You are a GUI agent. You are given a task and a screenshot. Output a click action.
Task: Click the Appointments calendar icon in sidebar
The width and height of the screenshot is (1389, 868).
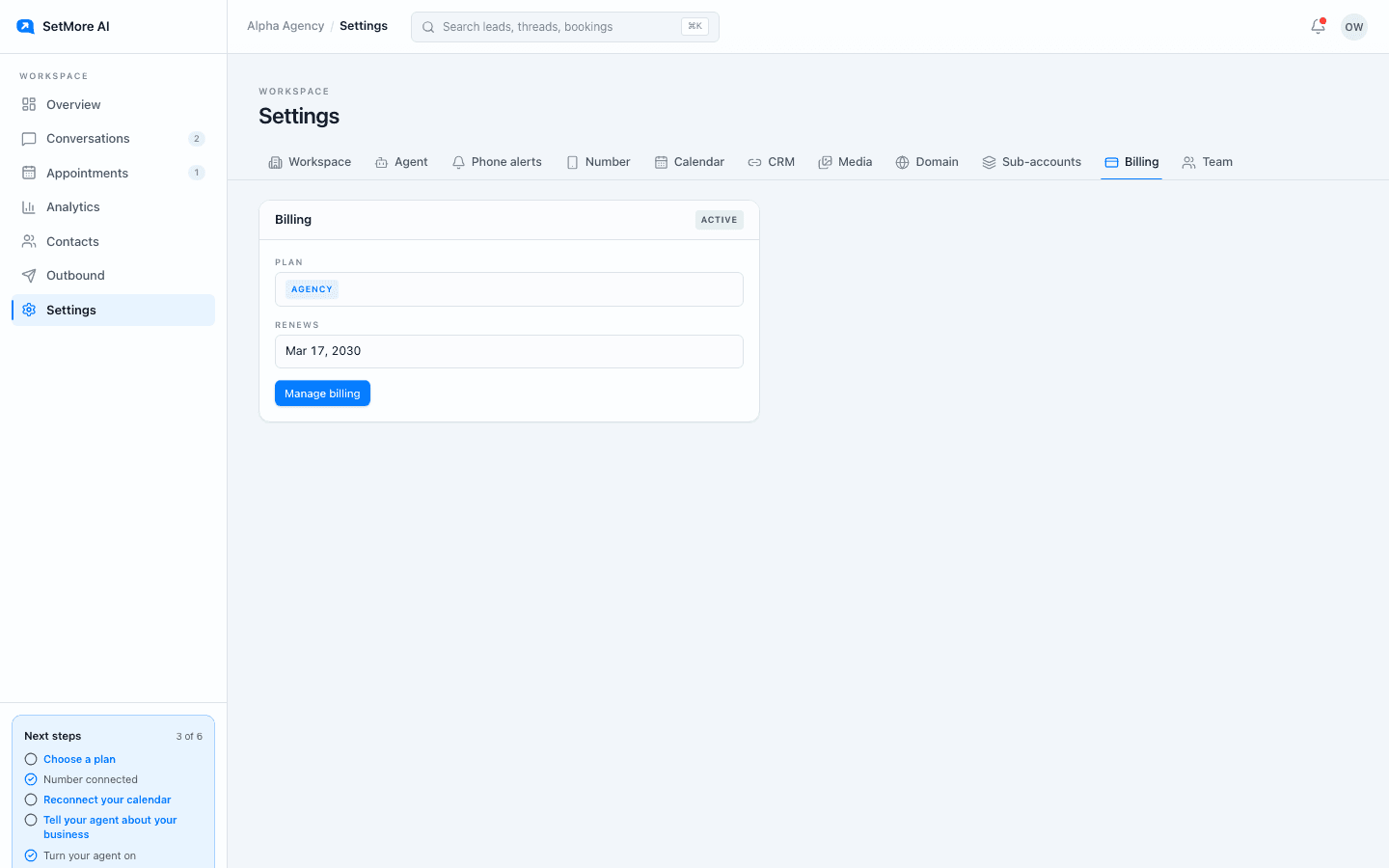pos(29,173)
